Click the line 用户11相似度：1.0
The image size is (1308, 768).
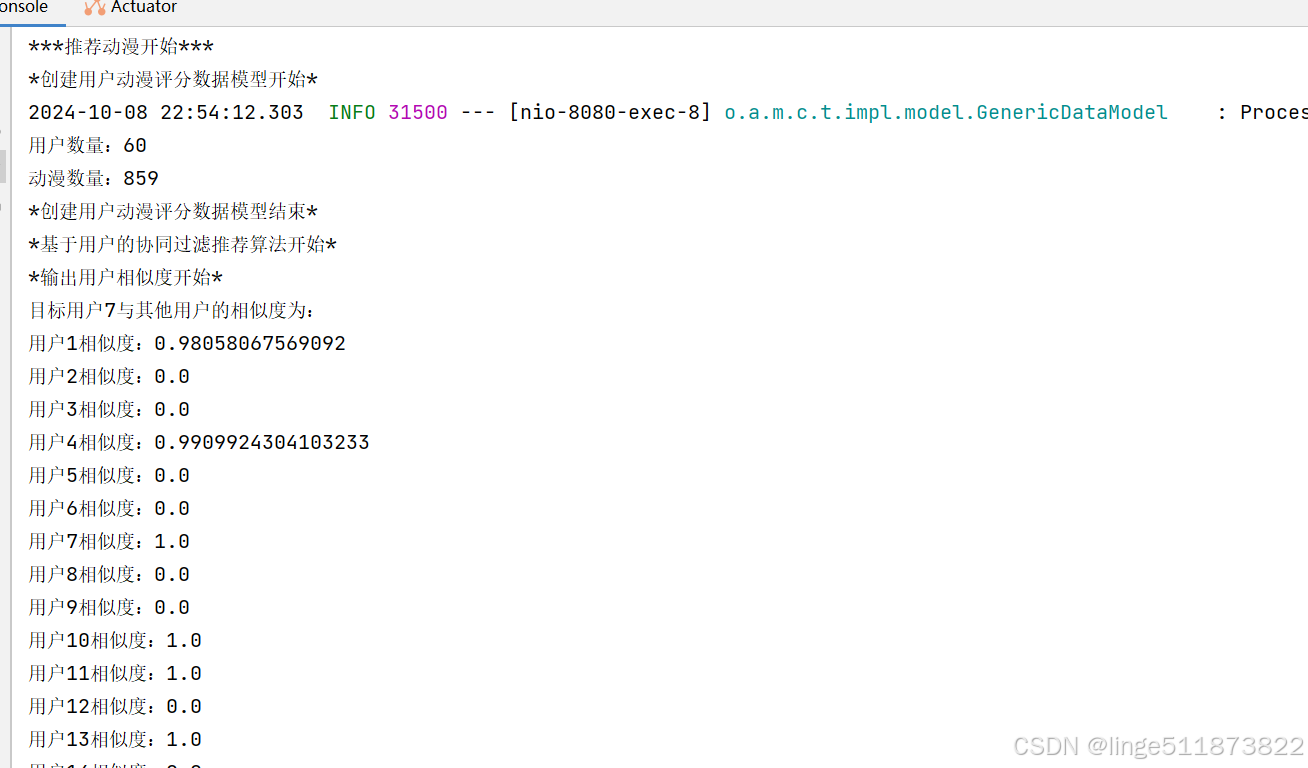[x=115, y=674]
